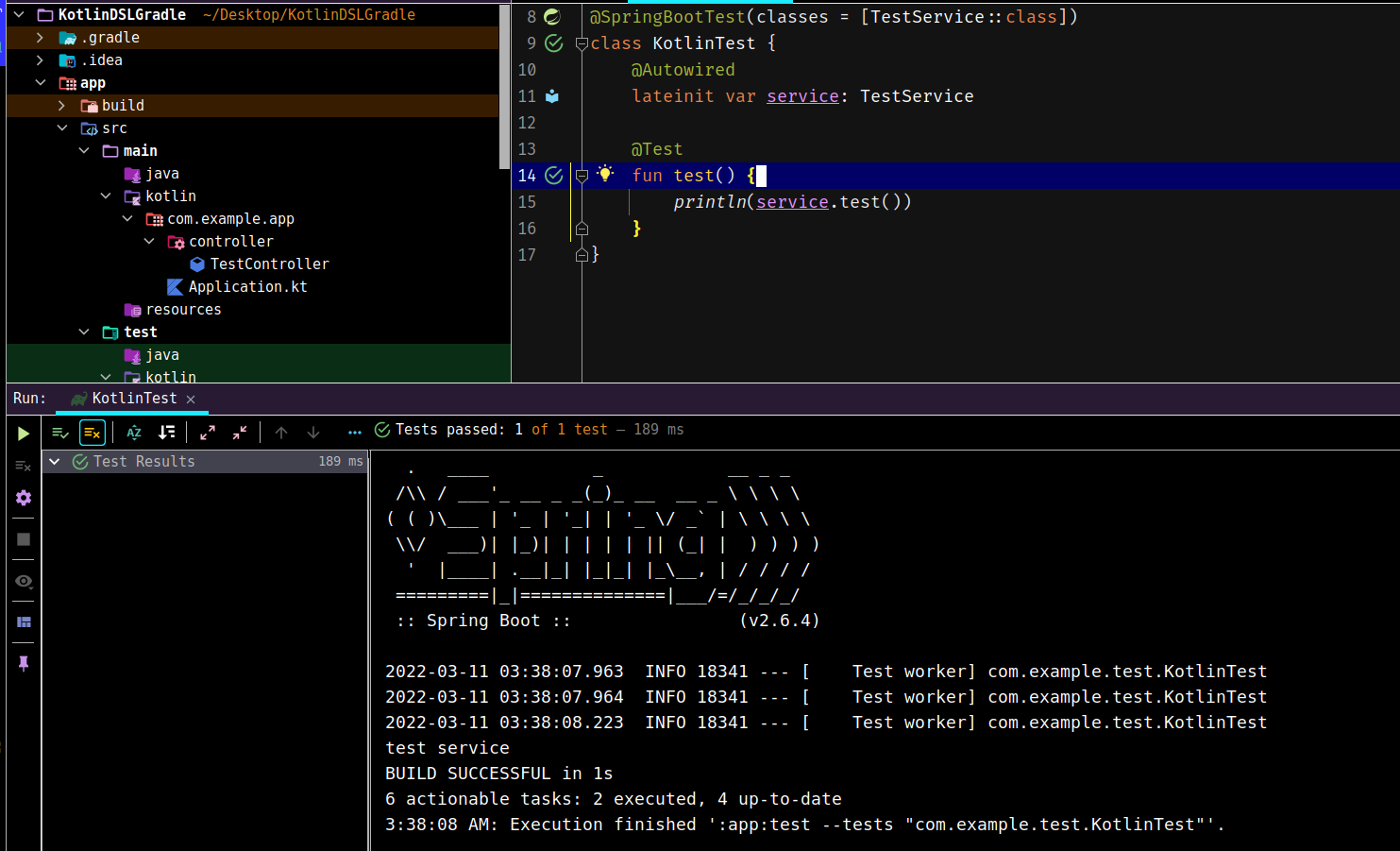Click the 6 actionable tasks line
Screen dimensions: 1400x851
coord(614,799)
